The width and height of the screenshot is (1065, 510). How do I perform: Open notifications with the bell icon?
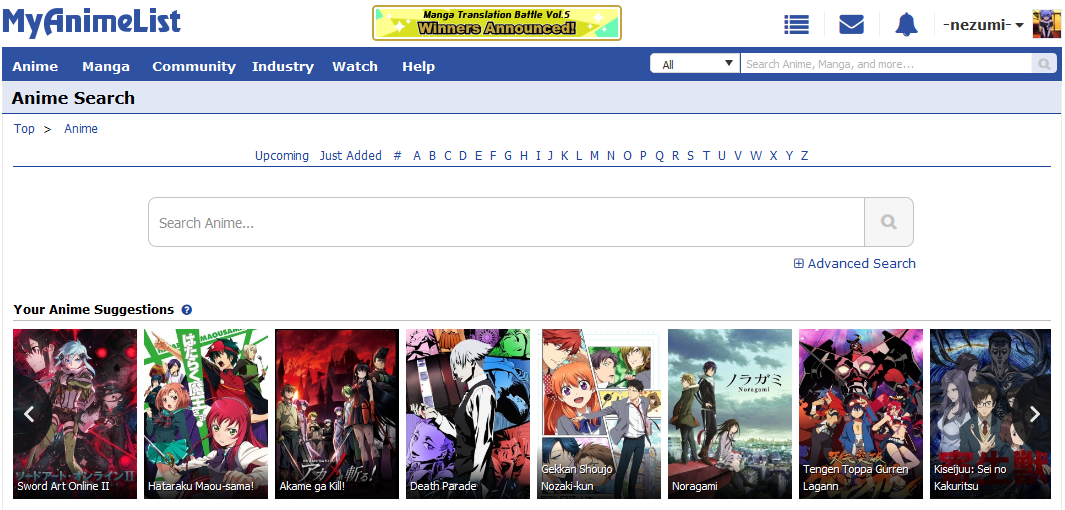(x=906, y=24)
